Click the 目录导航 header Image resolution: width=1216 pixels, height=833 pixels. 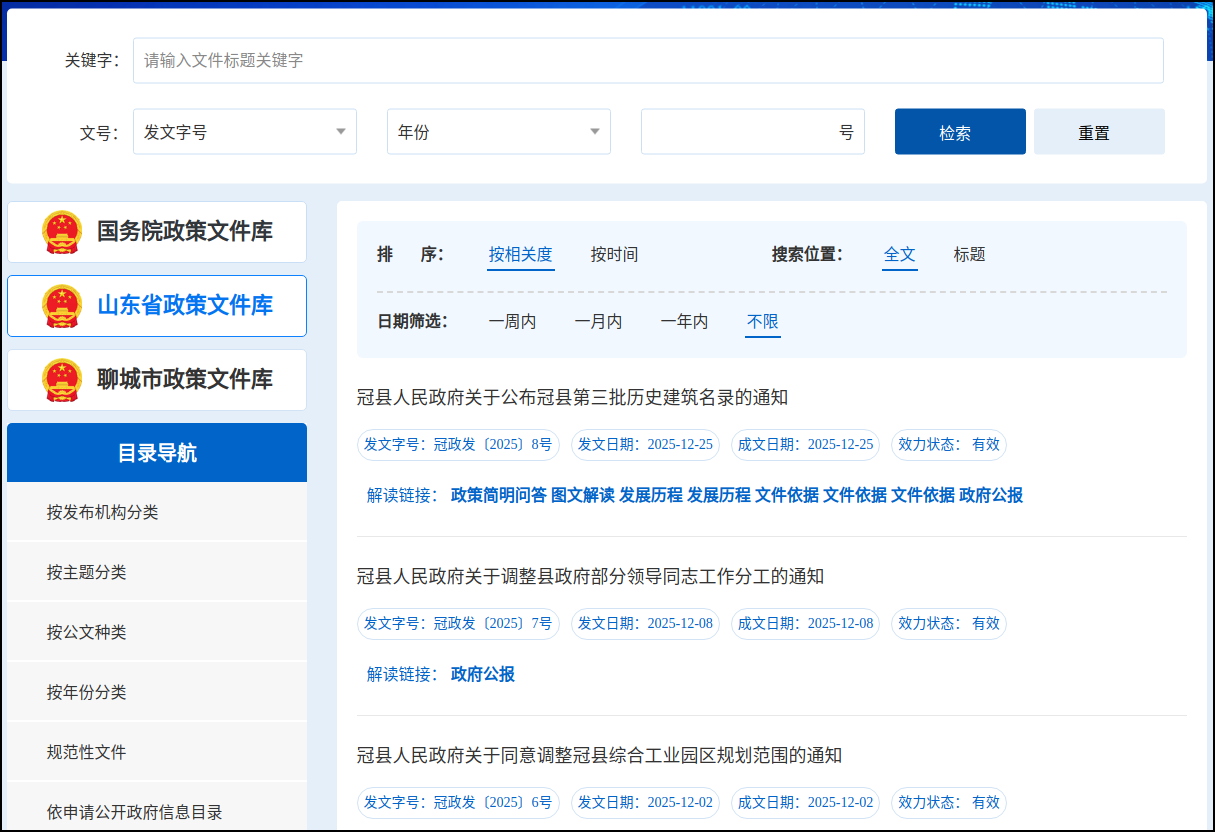point(157,453)
